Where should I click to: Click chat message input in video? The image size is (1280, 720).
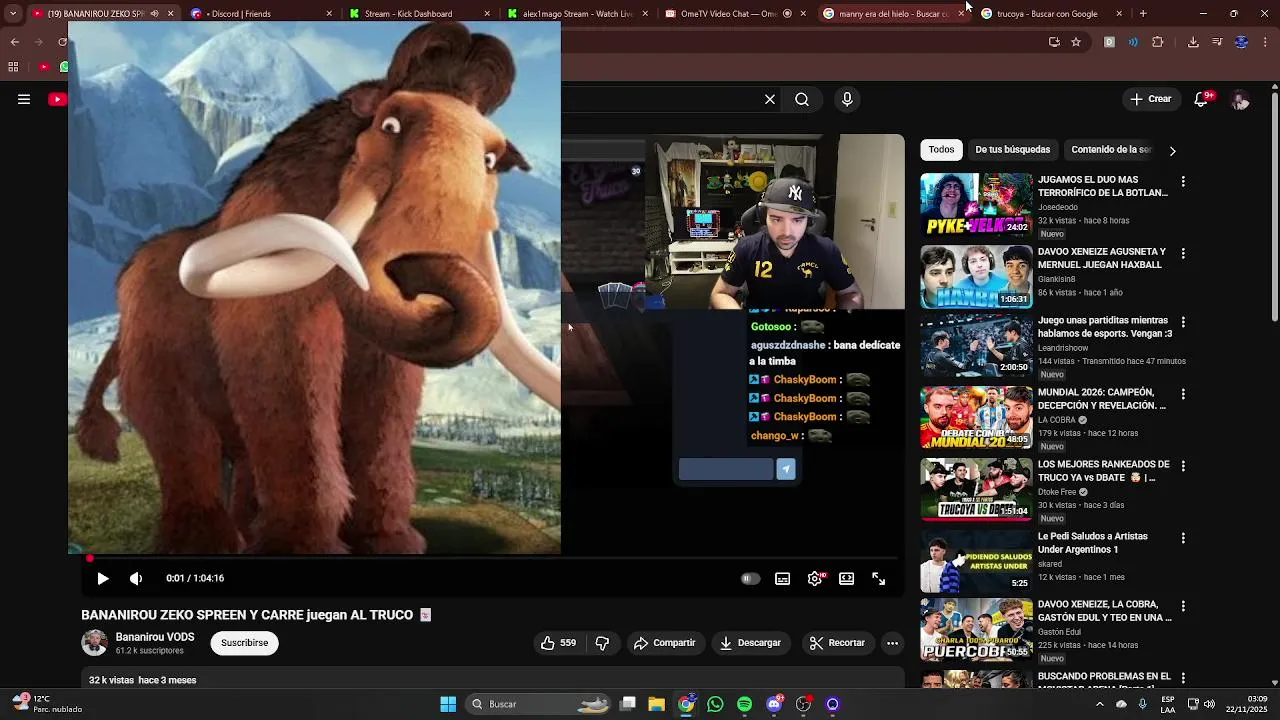(x=726, y=469)
